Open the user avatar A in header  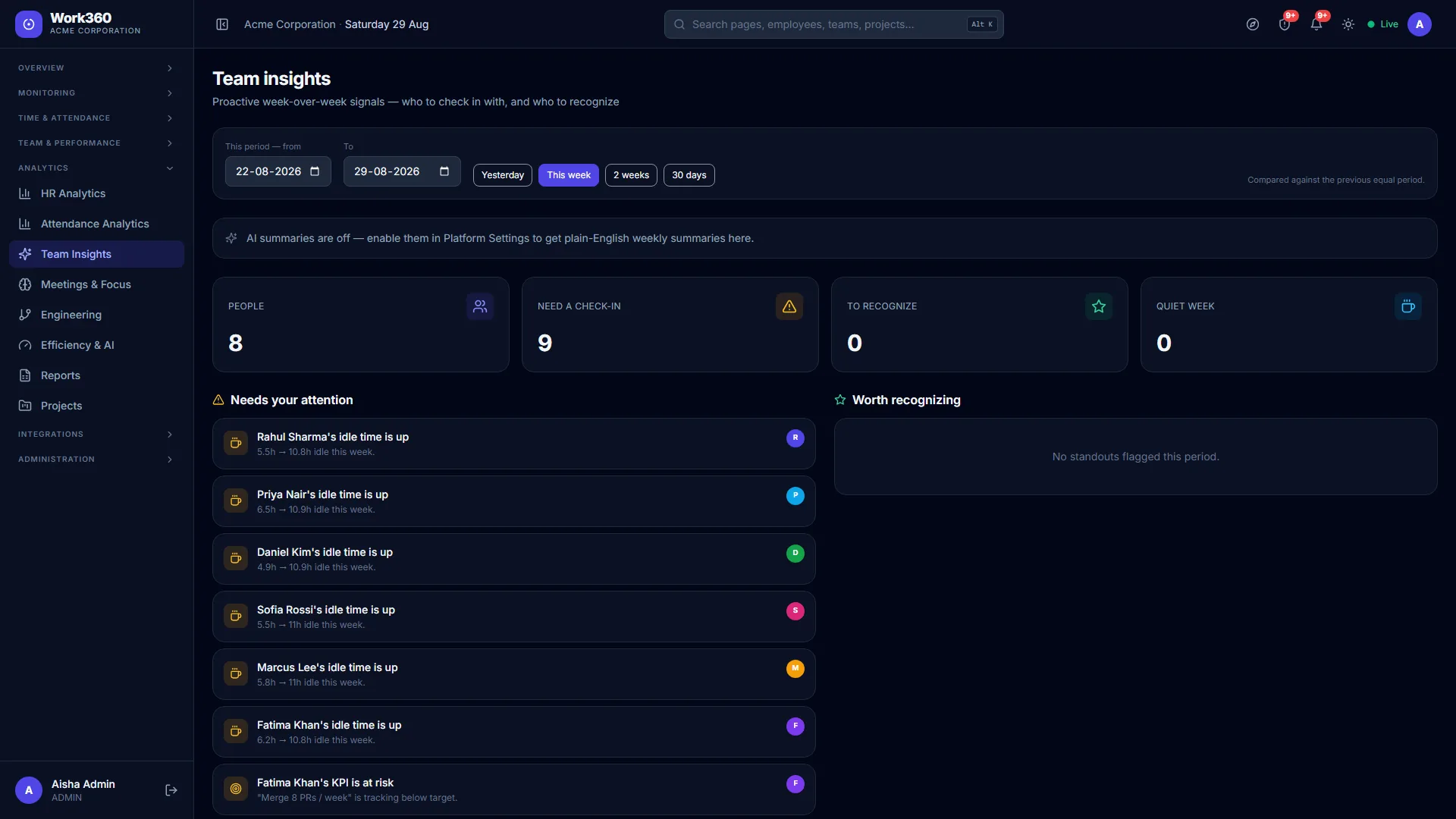[1420, 24]
